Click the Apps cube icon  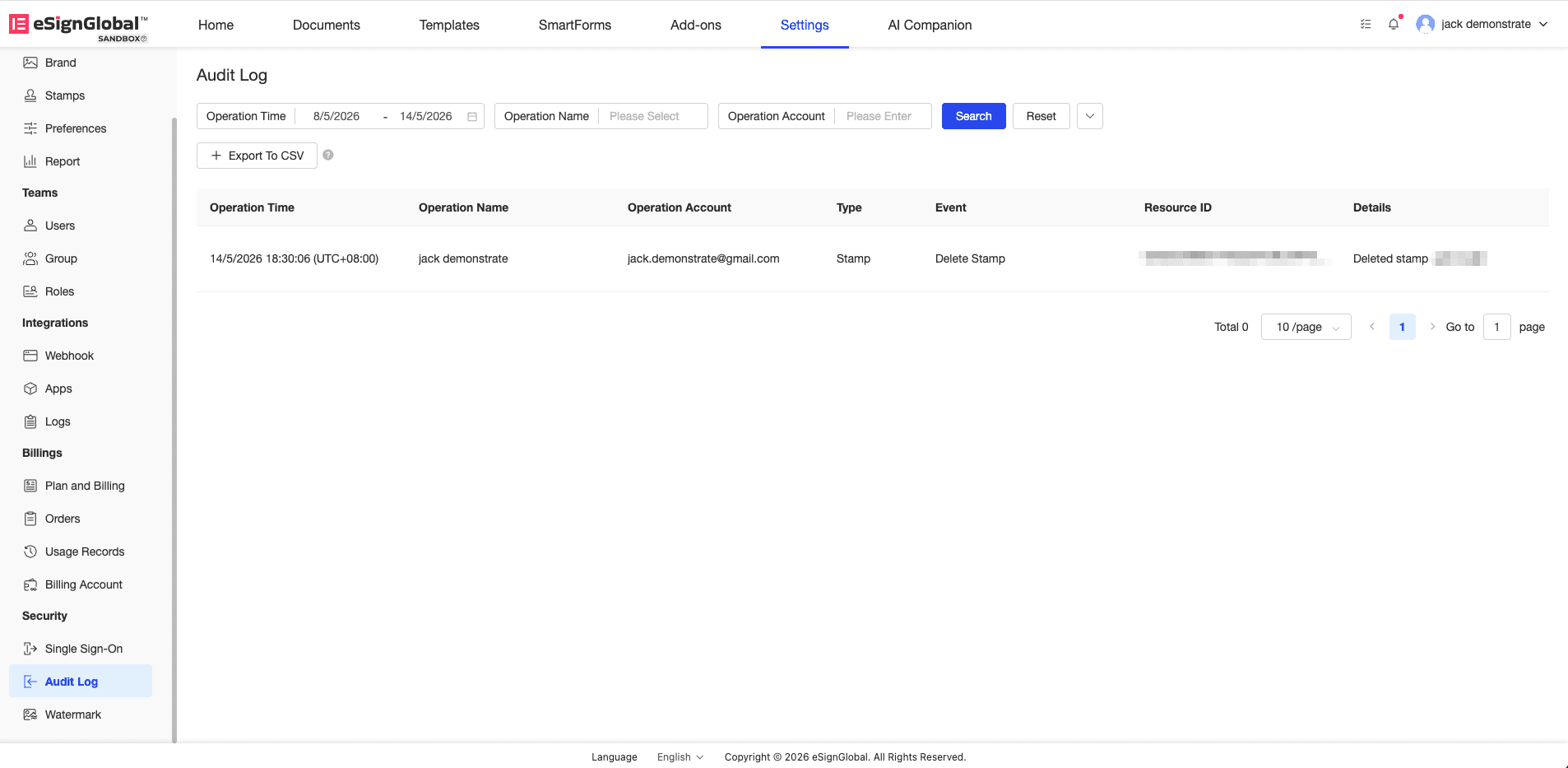(30, 389)
